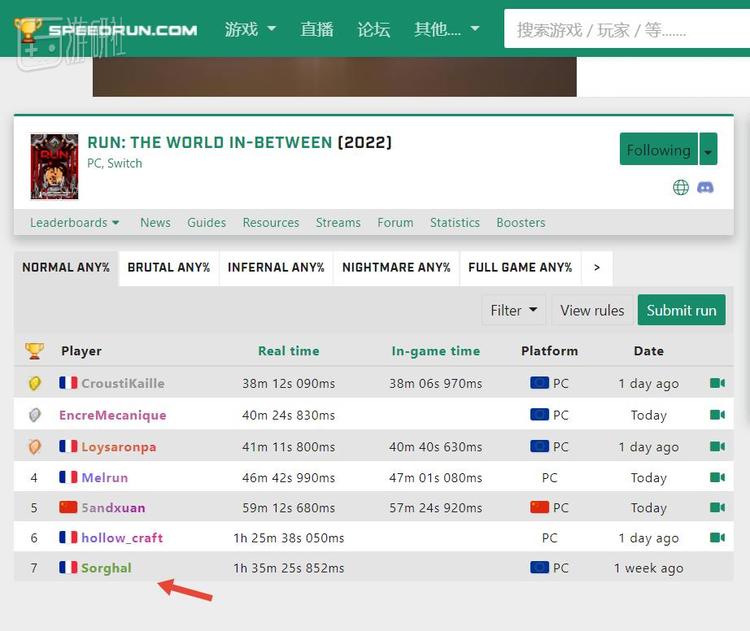The height and width of the screenshot is (631, 750).
Task: Open the Filter dropdown
Action: pyautogui.click(x=514, y=310)
